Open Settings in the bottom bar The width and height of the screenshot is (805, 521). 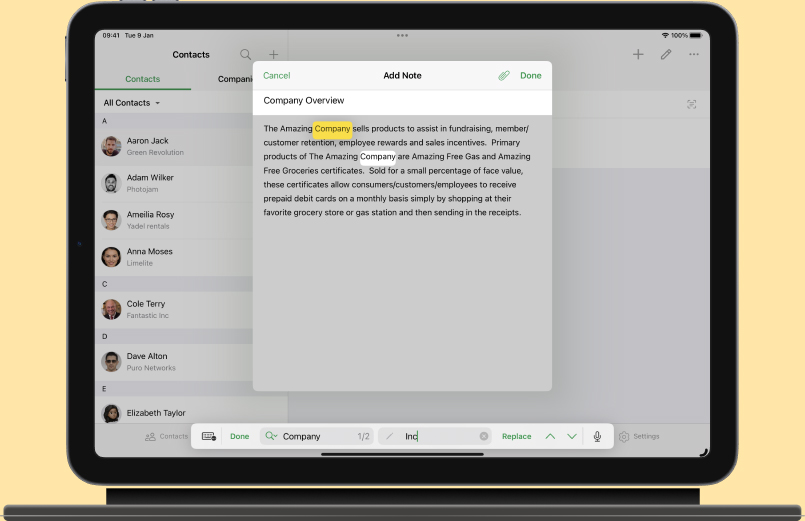639,437
